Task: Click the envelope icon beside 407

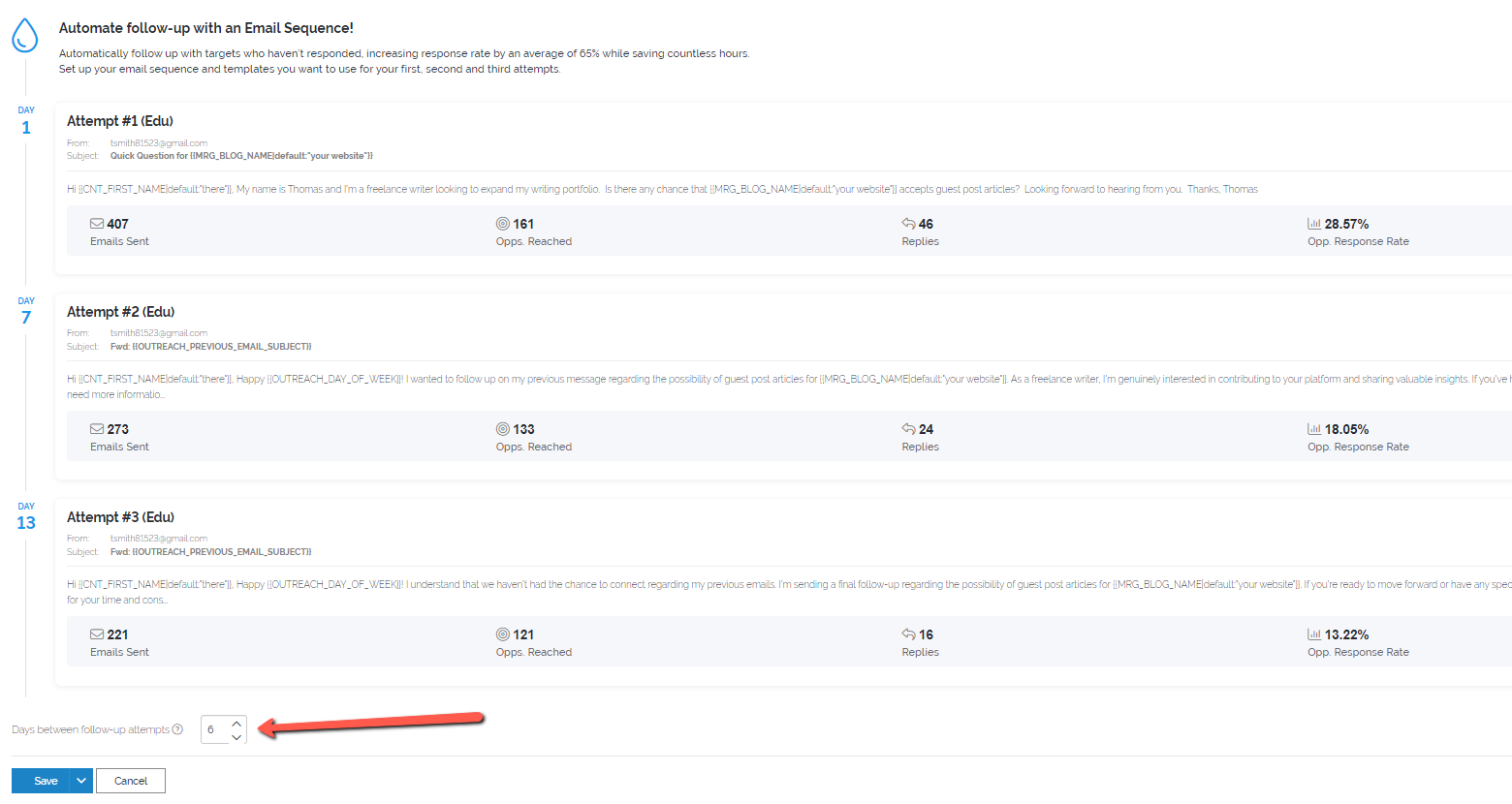Action: click(x=97, y=224)
